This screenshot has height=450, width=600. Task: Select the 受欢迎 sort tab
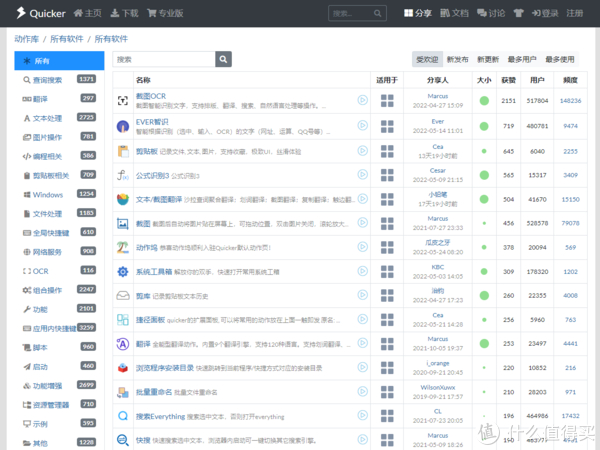pyautogui.click(x=427, y=59)
